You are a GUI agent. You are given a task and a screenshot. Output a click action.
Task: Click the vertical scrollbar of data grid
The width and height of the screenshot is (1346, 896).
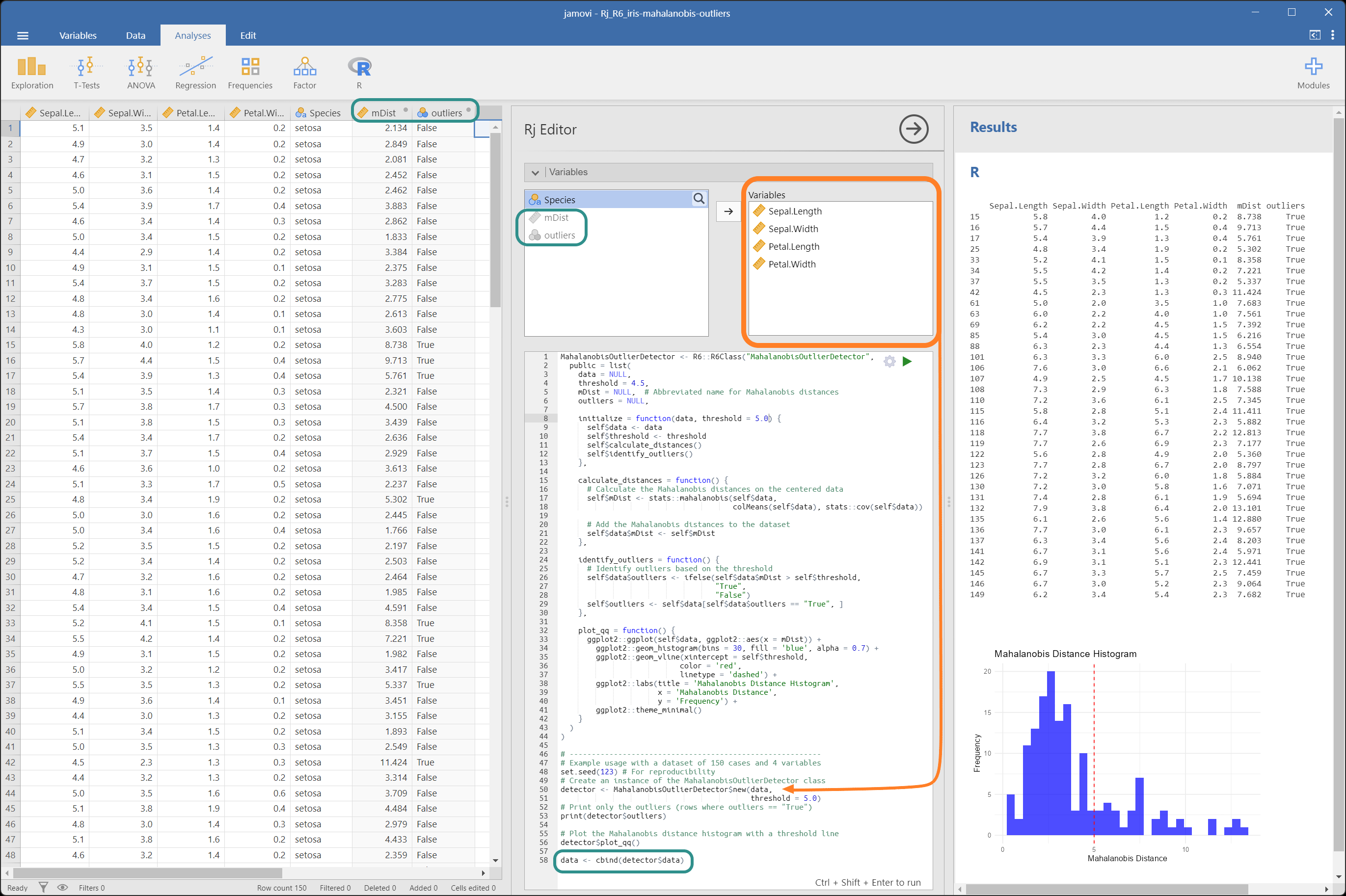click(495, 220)
